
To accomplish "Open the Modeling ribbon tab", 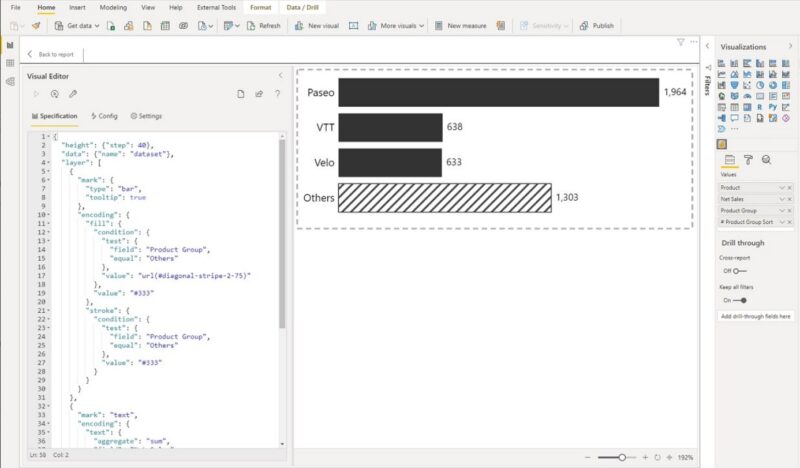I will coord(113,7).
